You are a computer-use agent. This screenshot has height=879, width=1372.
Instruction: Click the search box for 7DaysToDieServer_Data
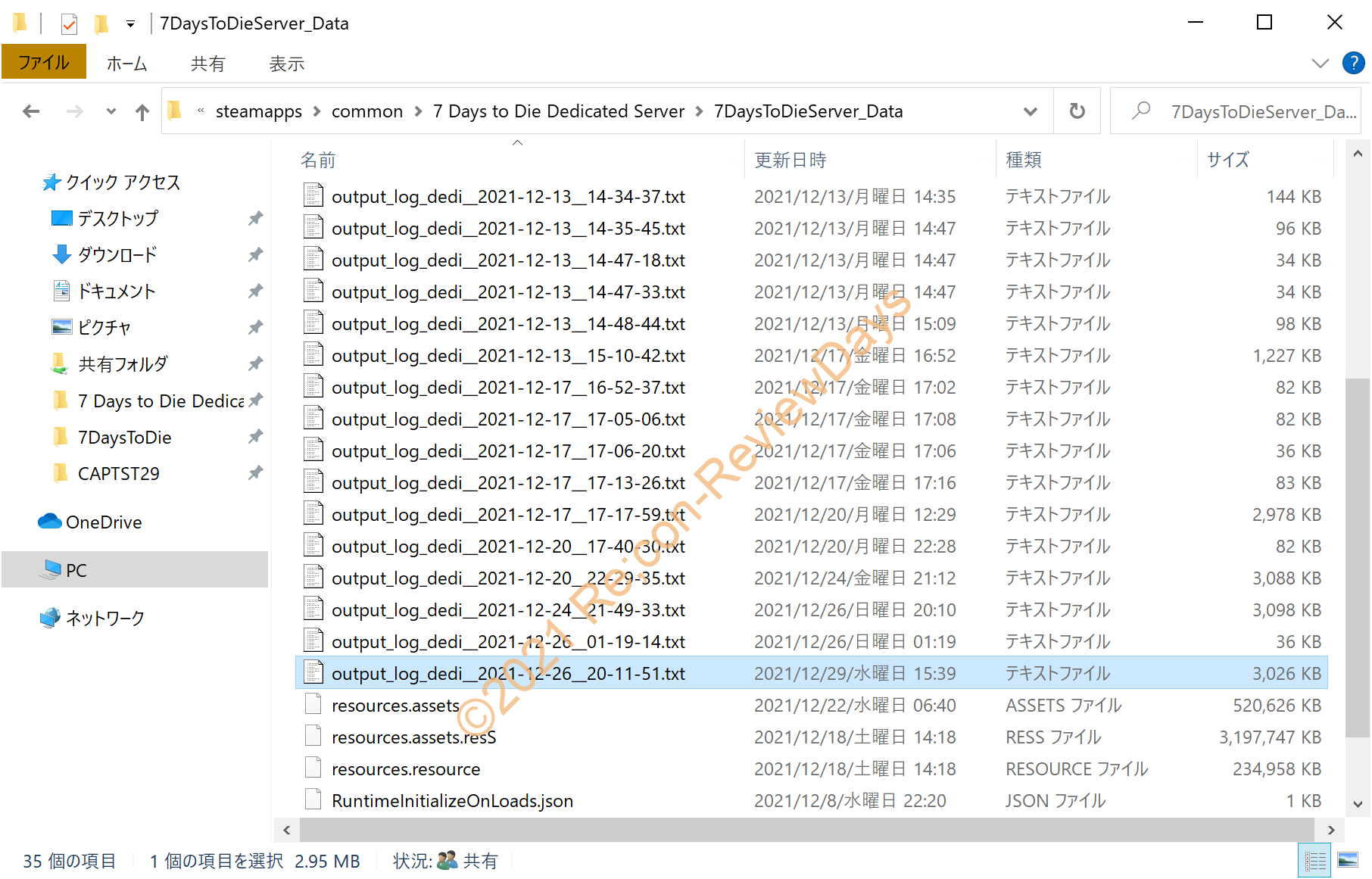(1237, 111)
